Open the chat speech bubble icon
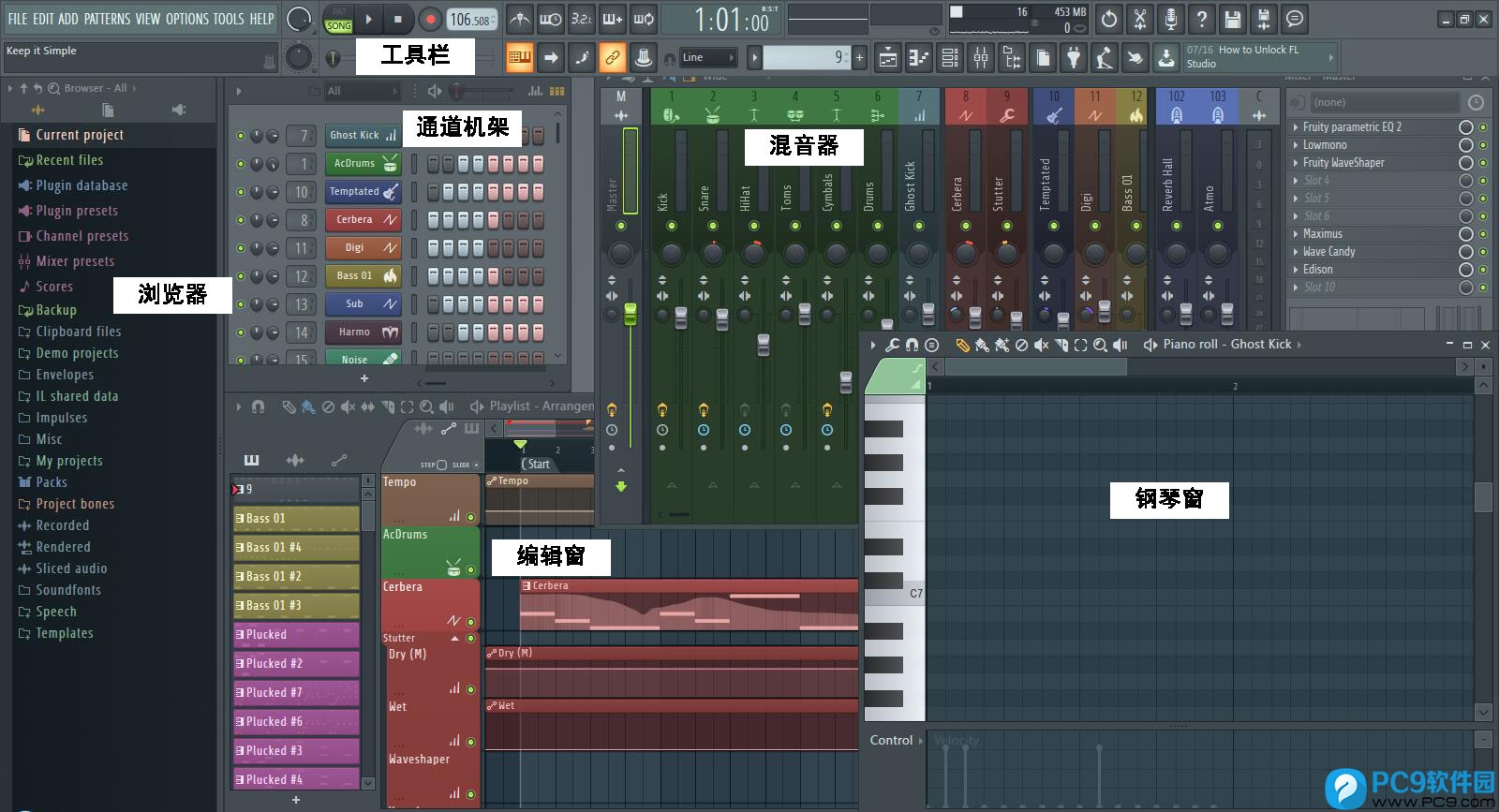1499x812 pixels. [x=1295, y=19]
